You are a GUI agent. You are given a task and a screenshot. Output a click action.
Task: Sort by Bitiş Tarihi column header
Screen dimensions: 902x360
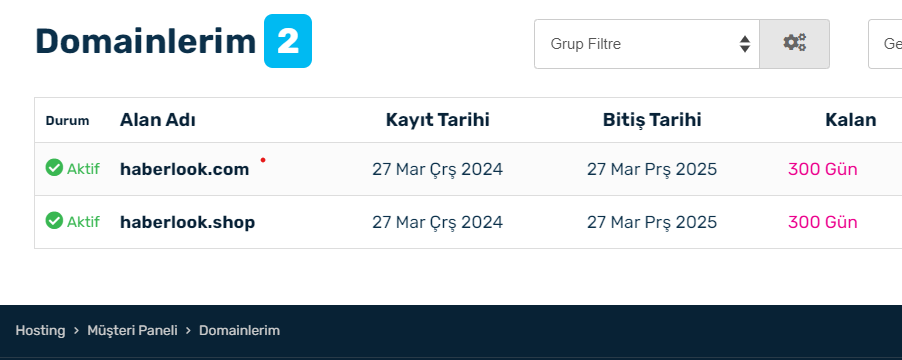coord(652,120)
